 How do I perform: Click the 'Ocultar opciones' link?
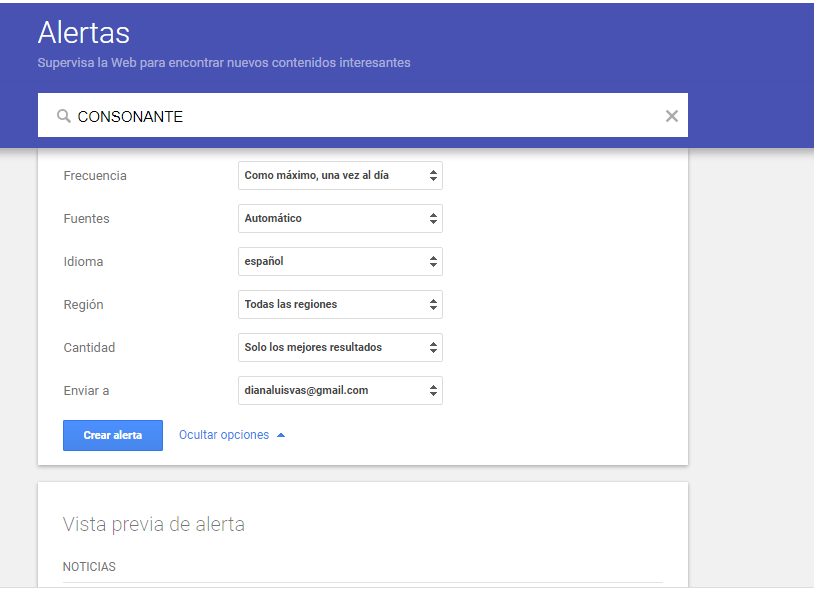click(224, 435)
